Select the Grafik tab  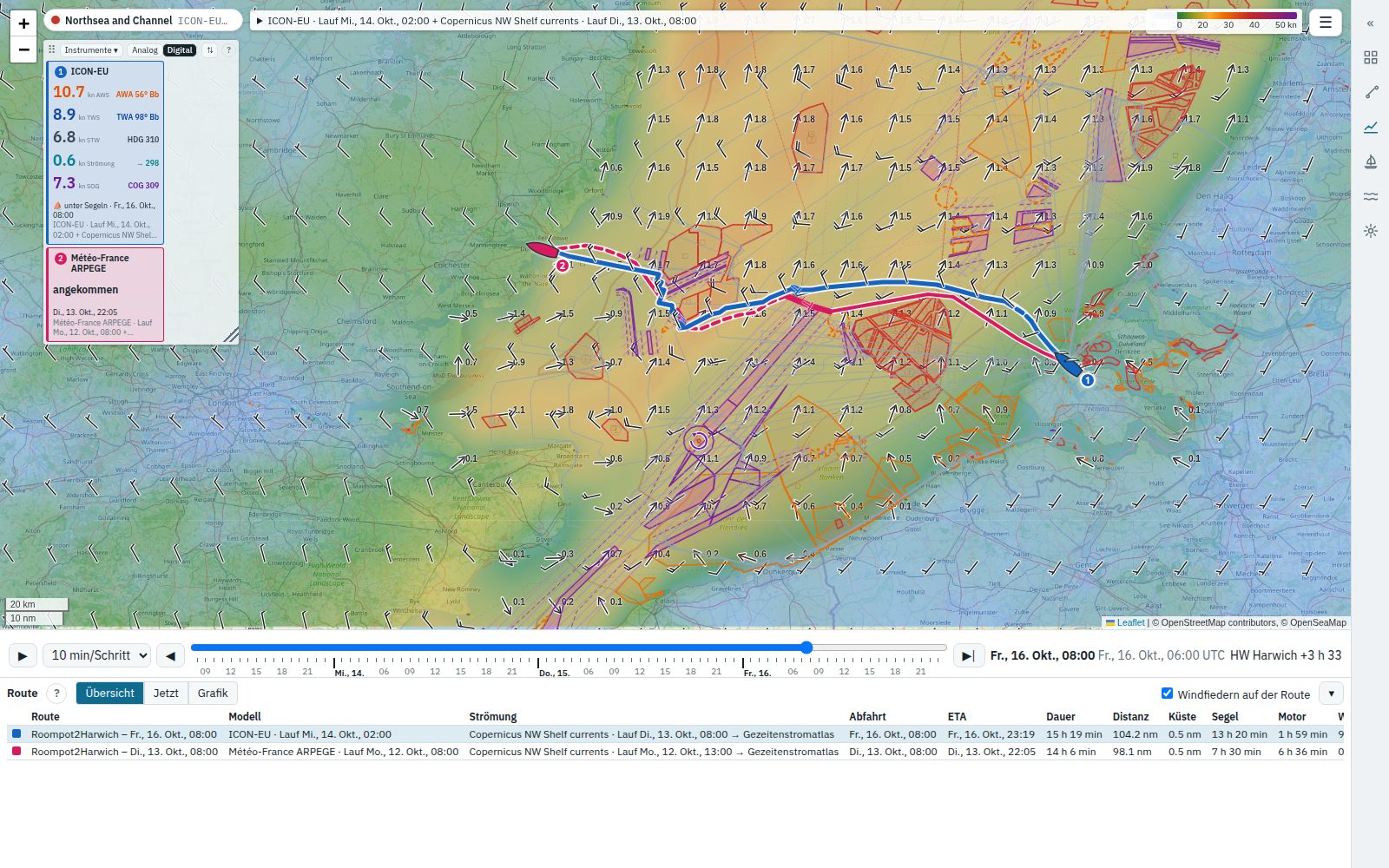[x=213, y=693]
